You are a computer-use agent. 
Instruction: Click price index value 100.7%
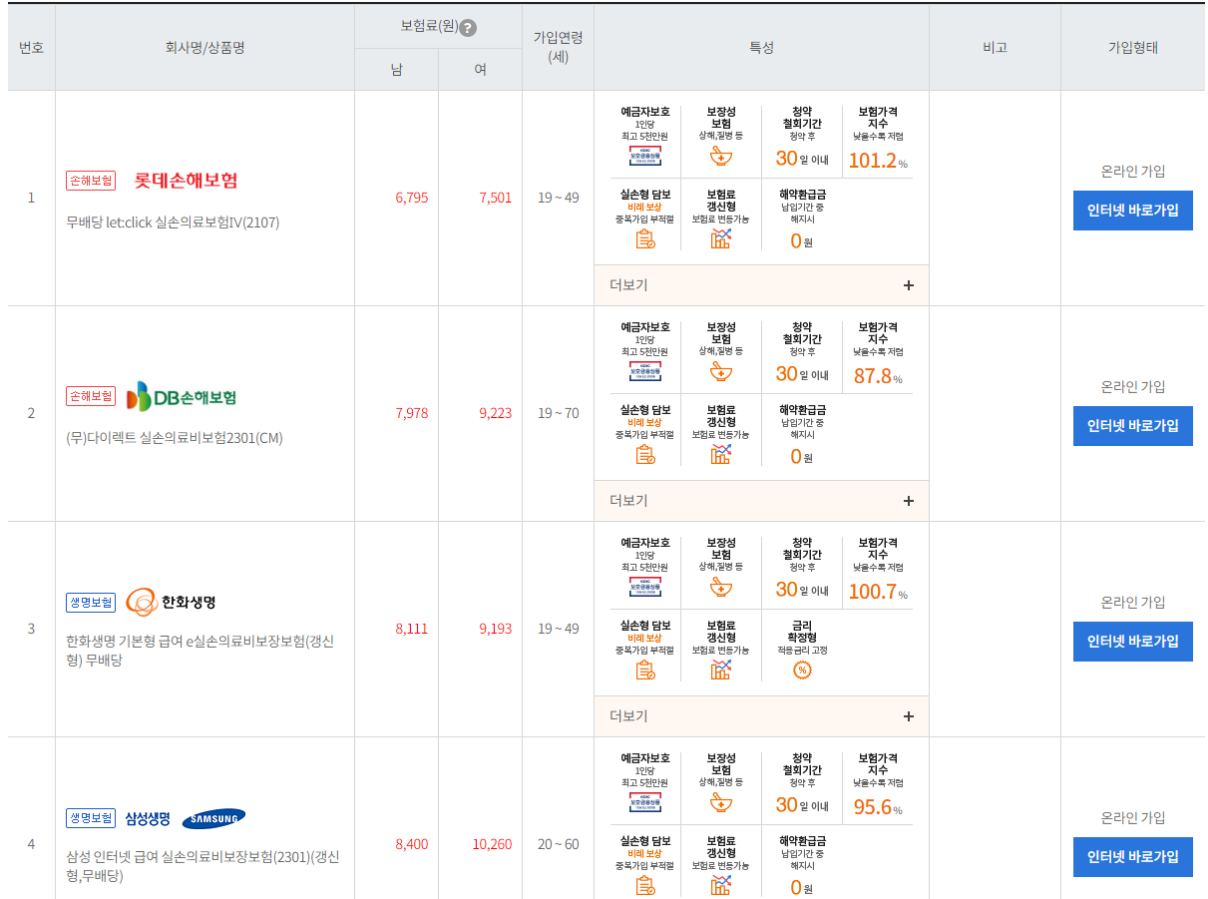(x=878, y=591)
